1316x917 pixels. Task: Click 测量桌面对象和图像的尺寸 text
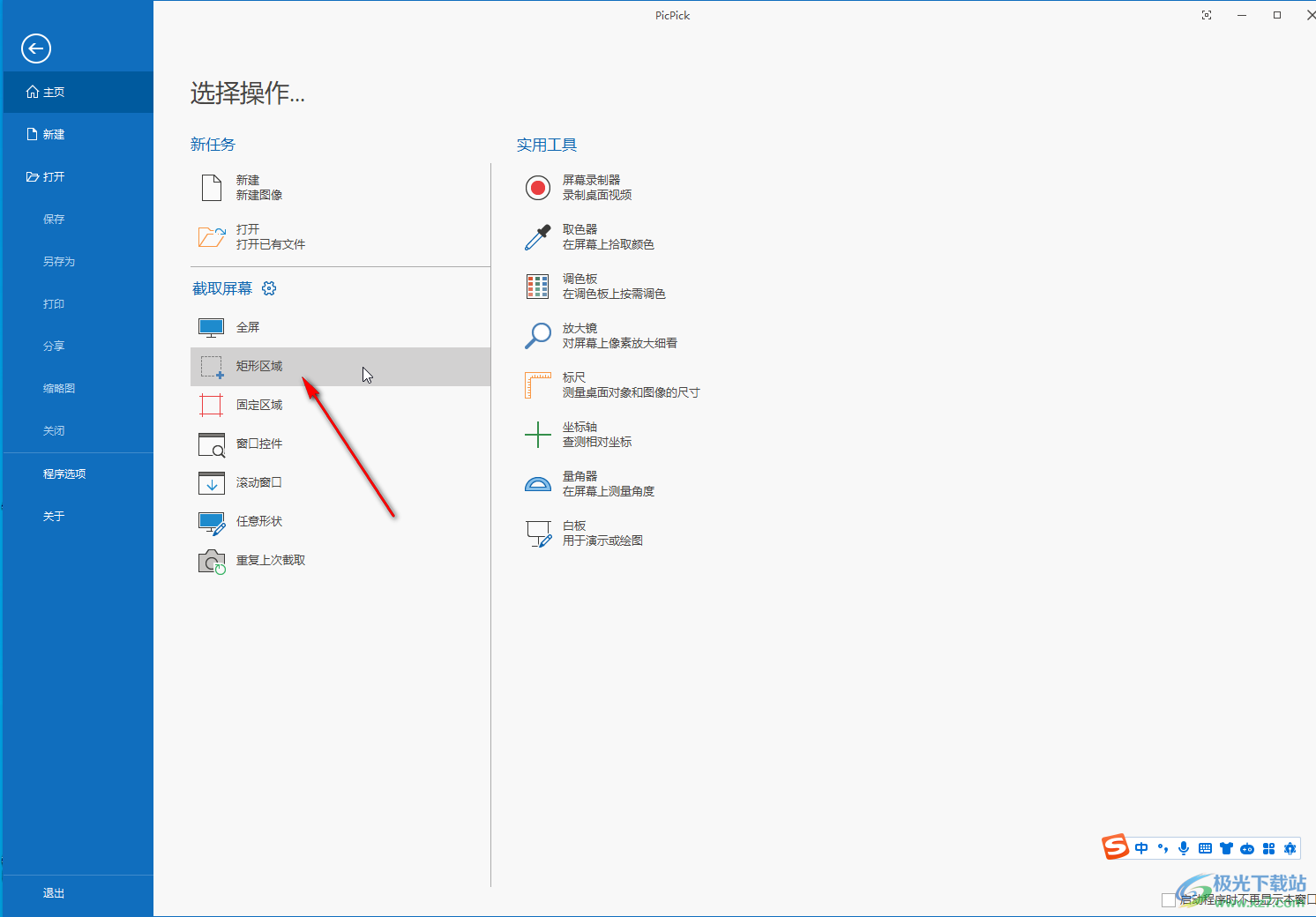tap(632, 392)
